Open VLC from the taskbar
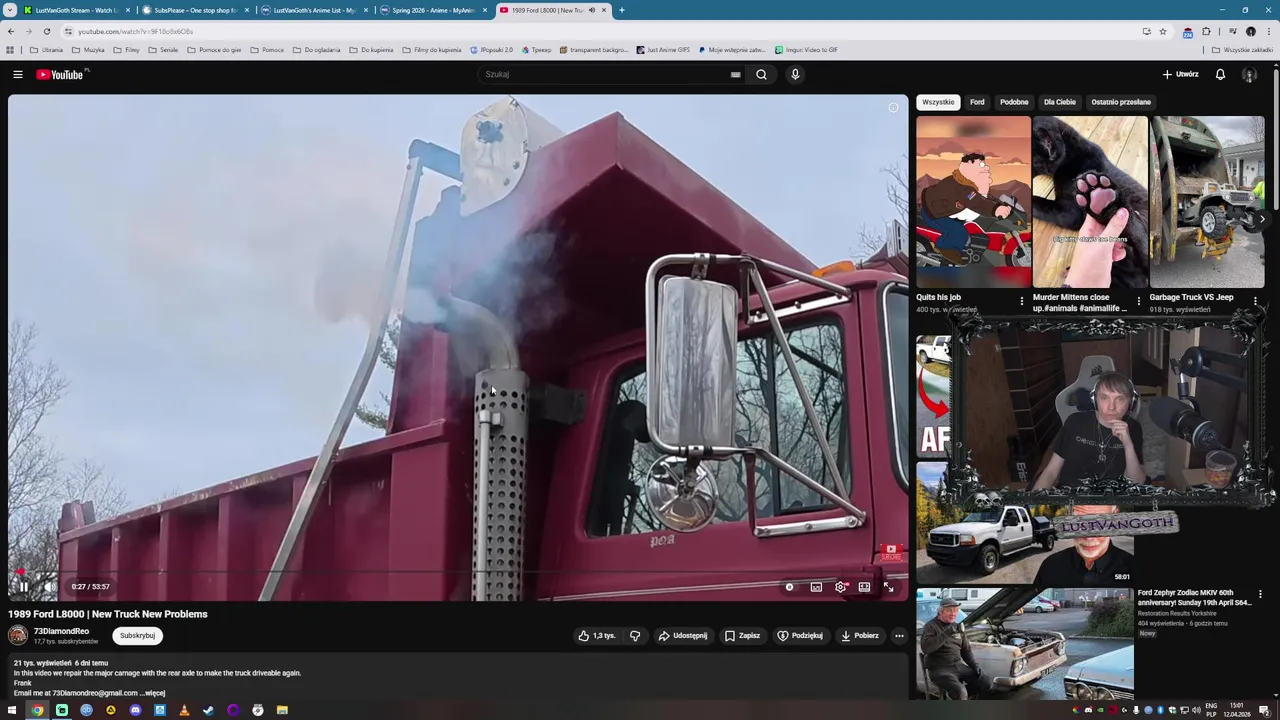This screenshot has height=720, width=1280. coord(184,710)
